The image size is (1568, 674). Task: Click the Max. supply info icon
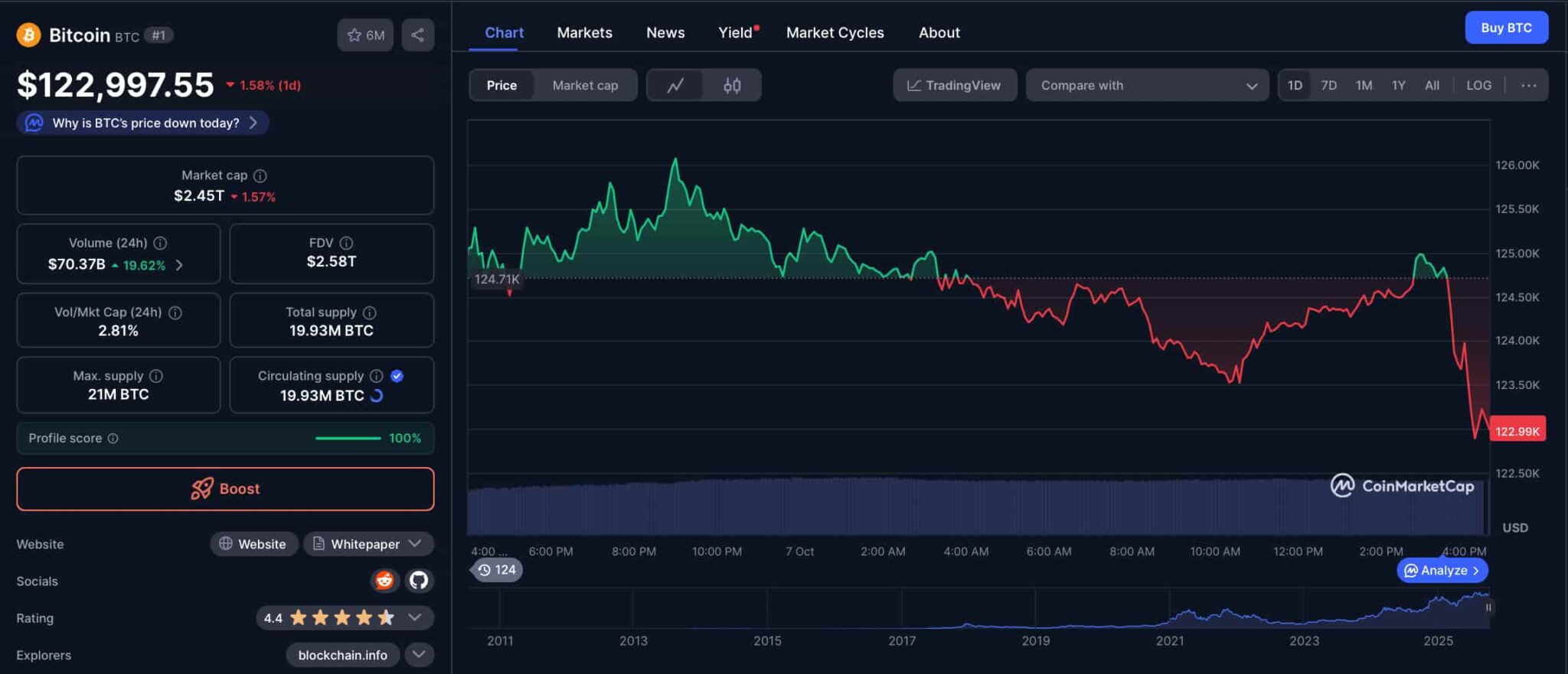(x=156, y=376)
